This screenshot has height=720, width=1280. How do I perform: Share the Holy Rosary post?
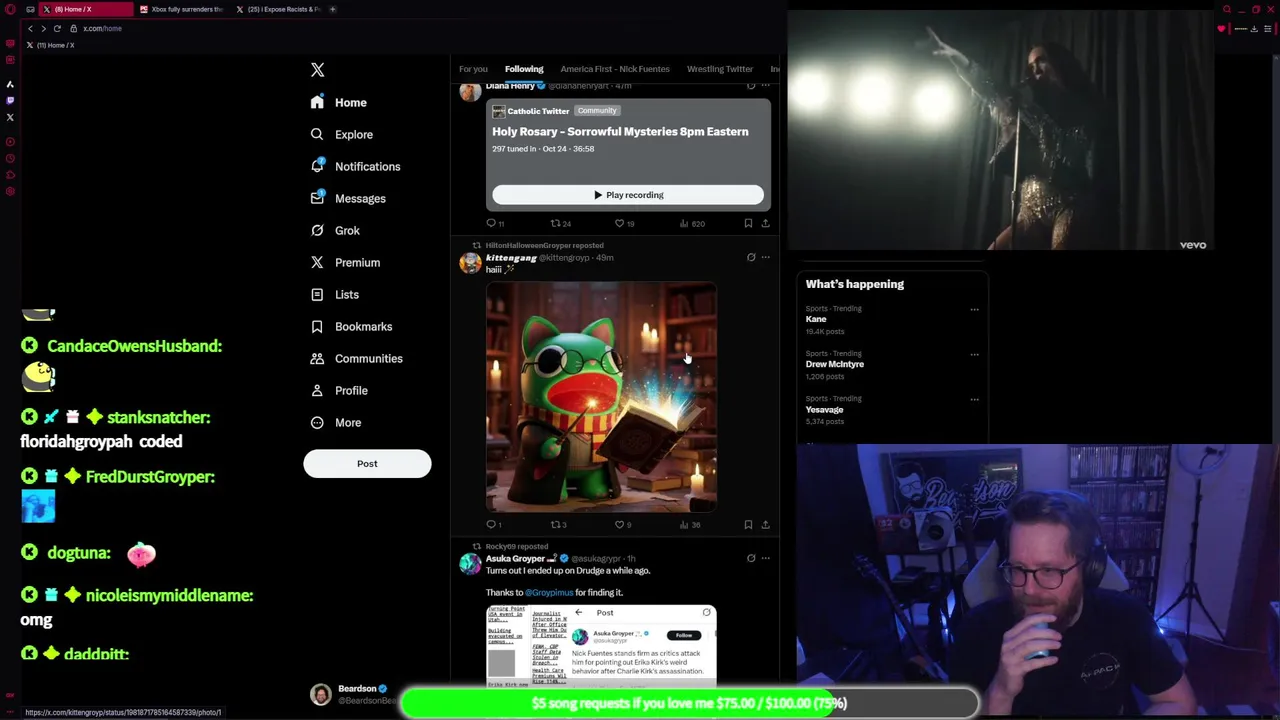pos(765,223)
